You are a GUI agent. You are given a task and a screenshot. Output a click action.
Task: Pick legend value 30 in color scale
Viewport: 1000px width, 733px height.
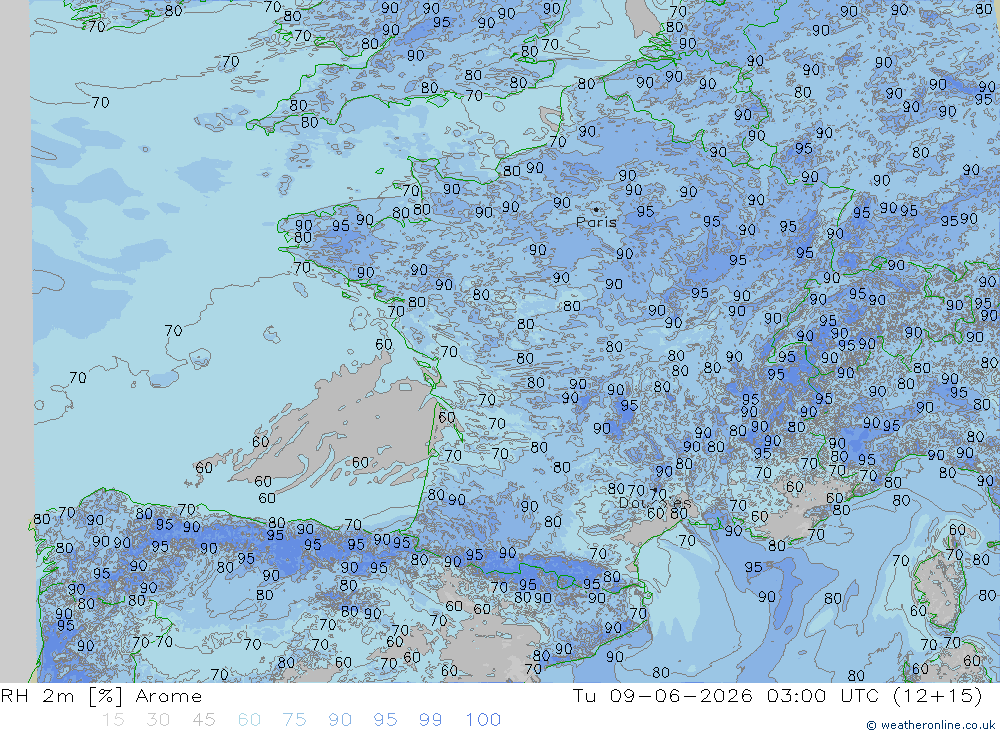click(x=158, y=720)
